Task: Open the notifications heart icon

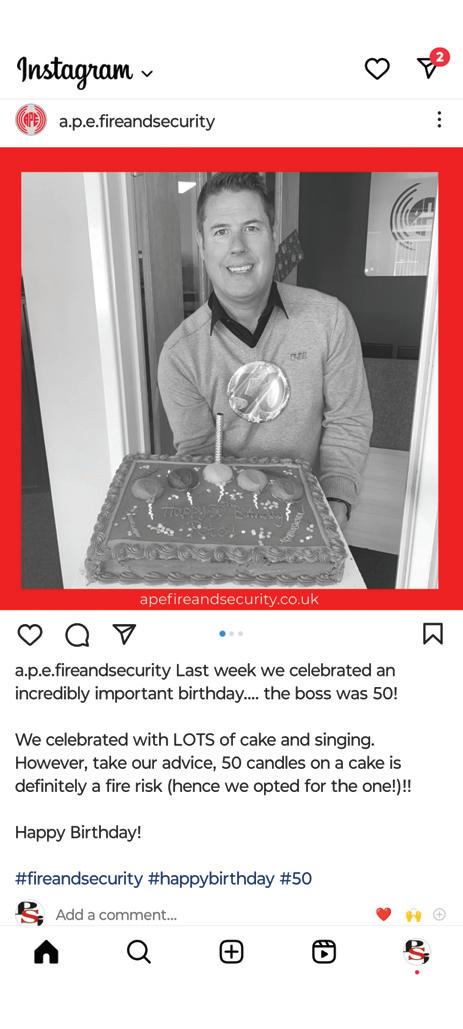Action: pyautogui.click(x=377, y=68)
